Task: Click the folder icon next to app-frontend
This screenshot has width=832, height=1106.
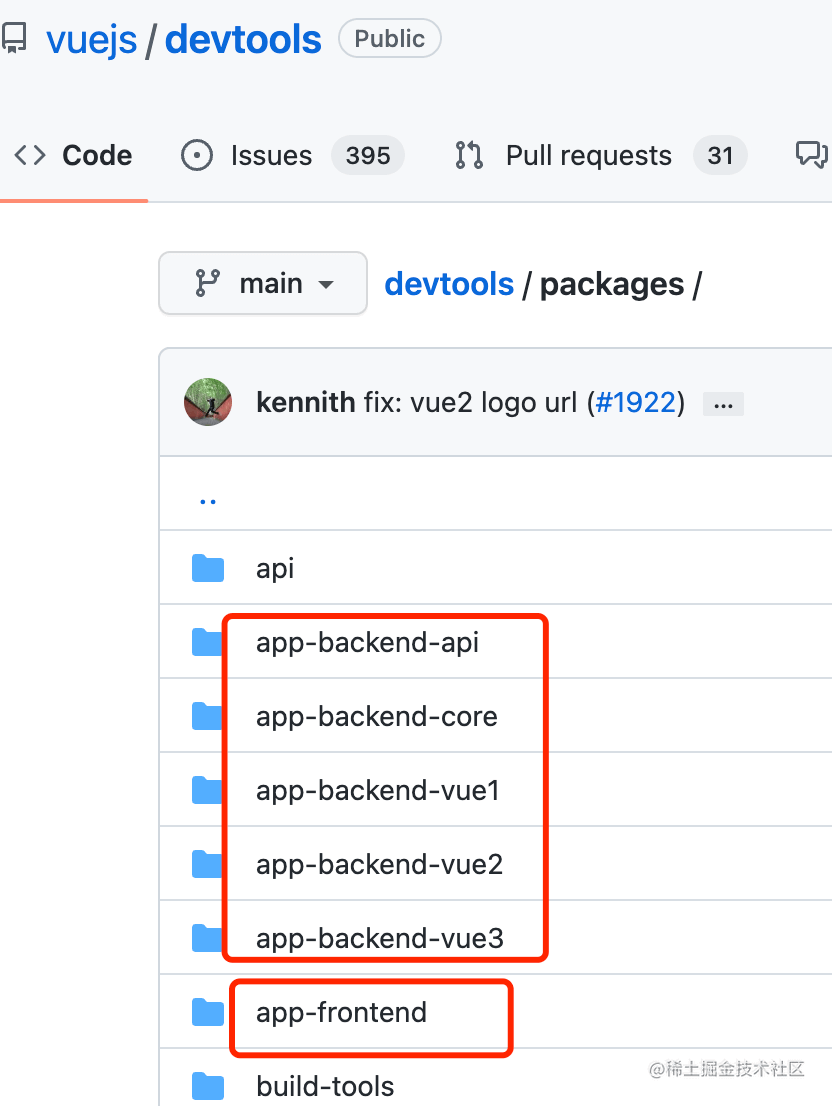Action: pyautogui.click(x=208, y=1013)
